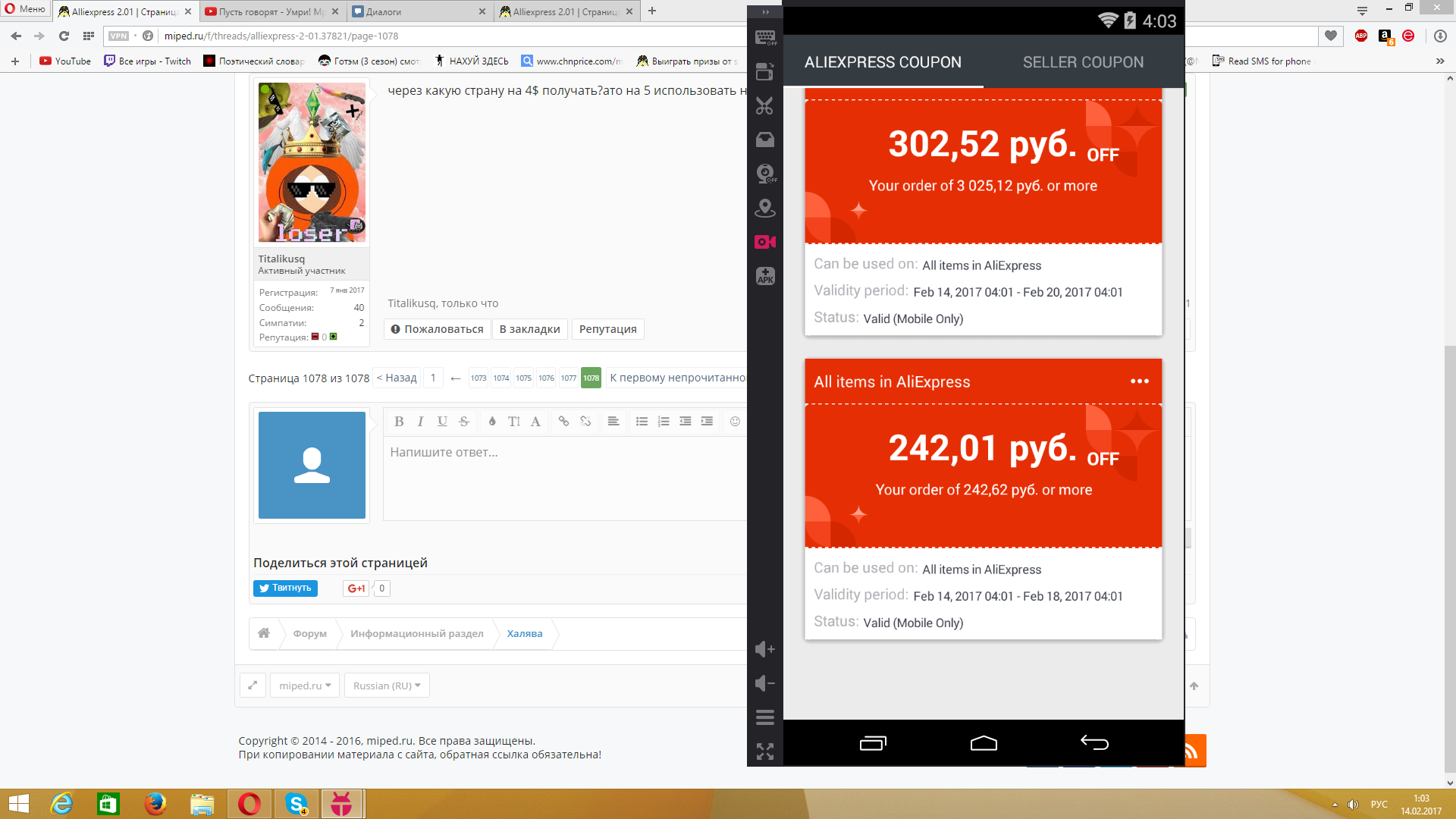Screen dimensions: 1456x819
Task: Open the smilies picker in editor
Action: click(x=735, y=422)
